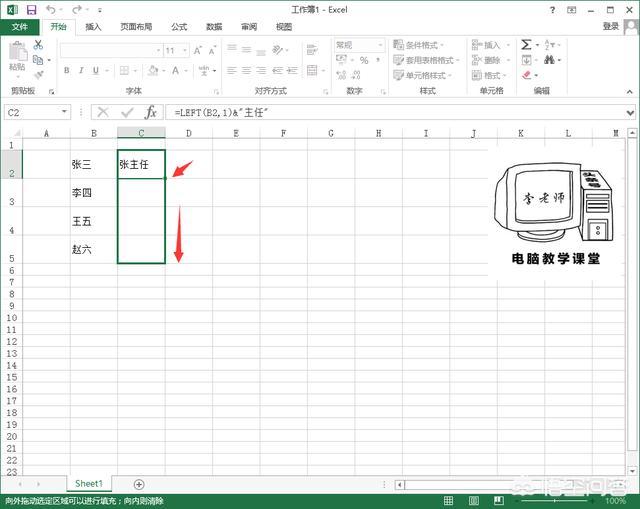Click the Paste clipboard icon
This screenshot has height=509, width=640.
16,54
